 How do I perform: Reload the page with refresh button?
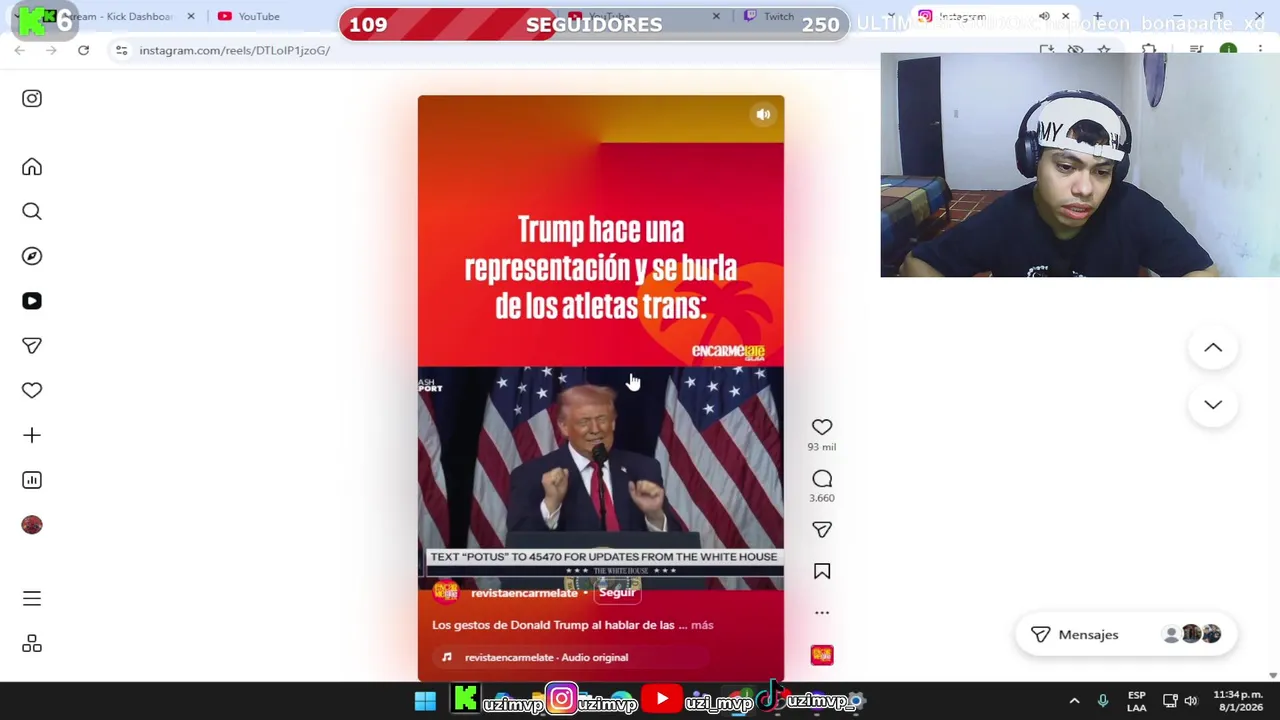point(84,50)
